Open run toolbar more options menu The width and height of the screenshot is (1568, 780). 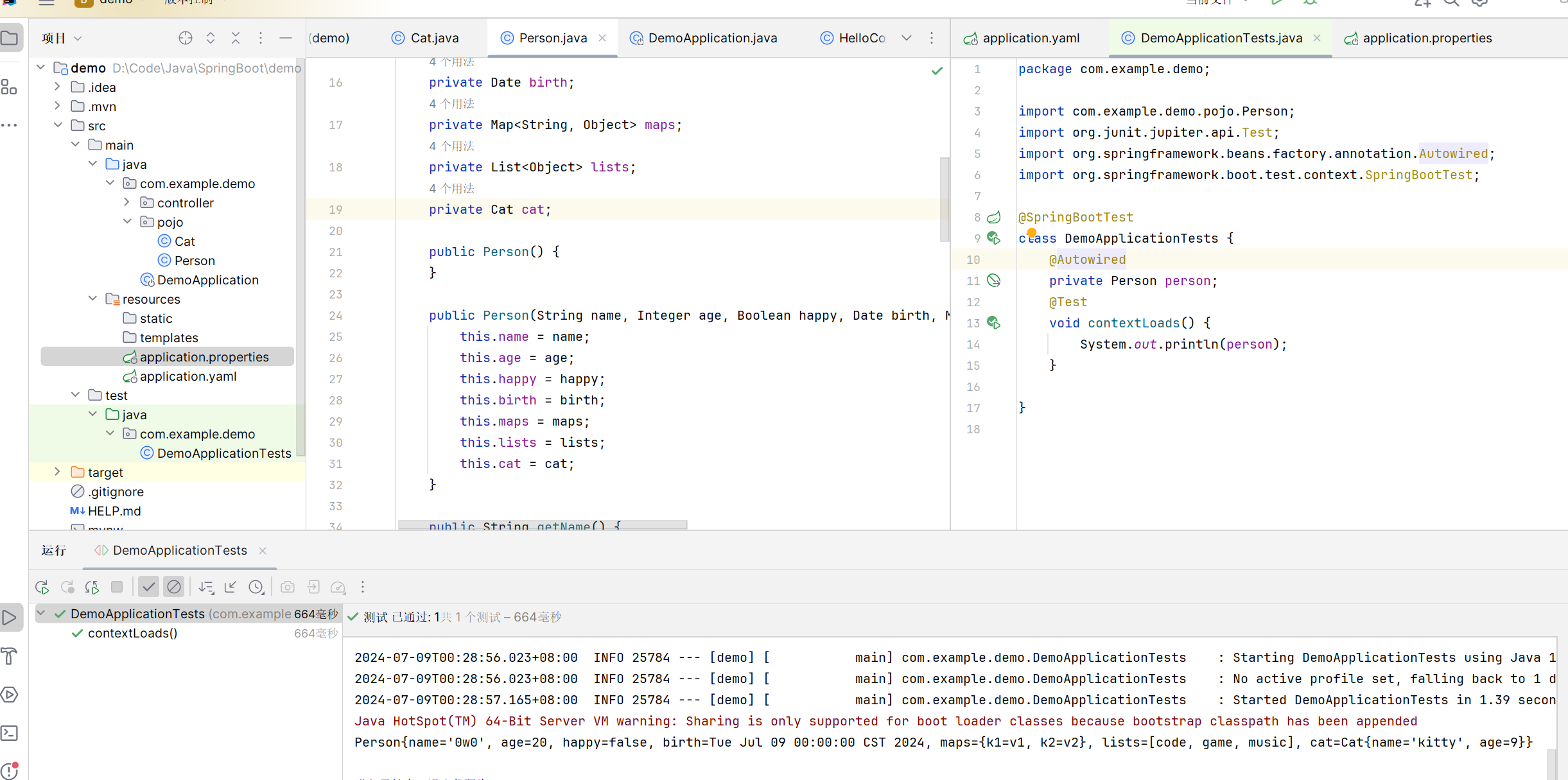(x=363, y=587)
